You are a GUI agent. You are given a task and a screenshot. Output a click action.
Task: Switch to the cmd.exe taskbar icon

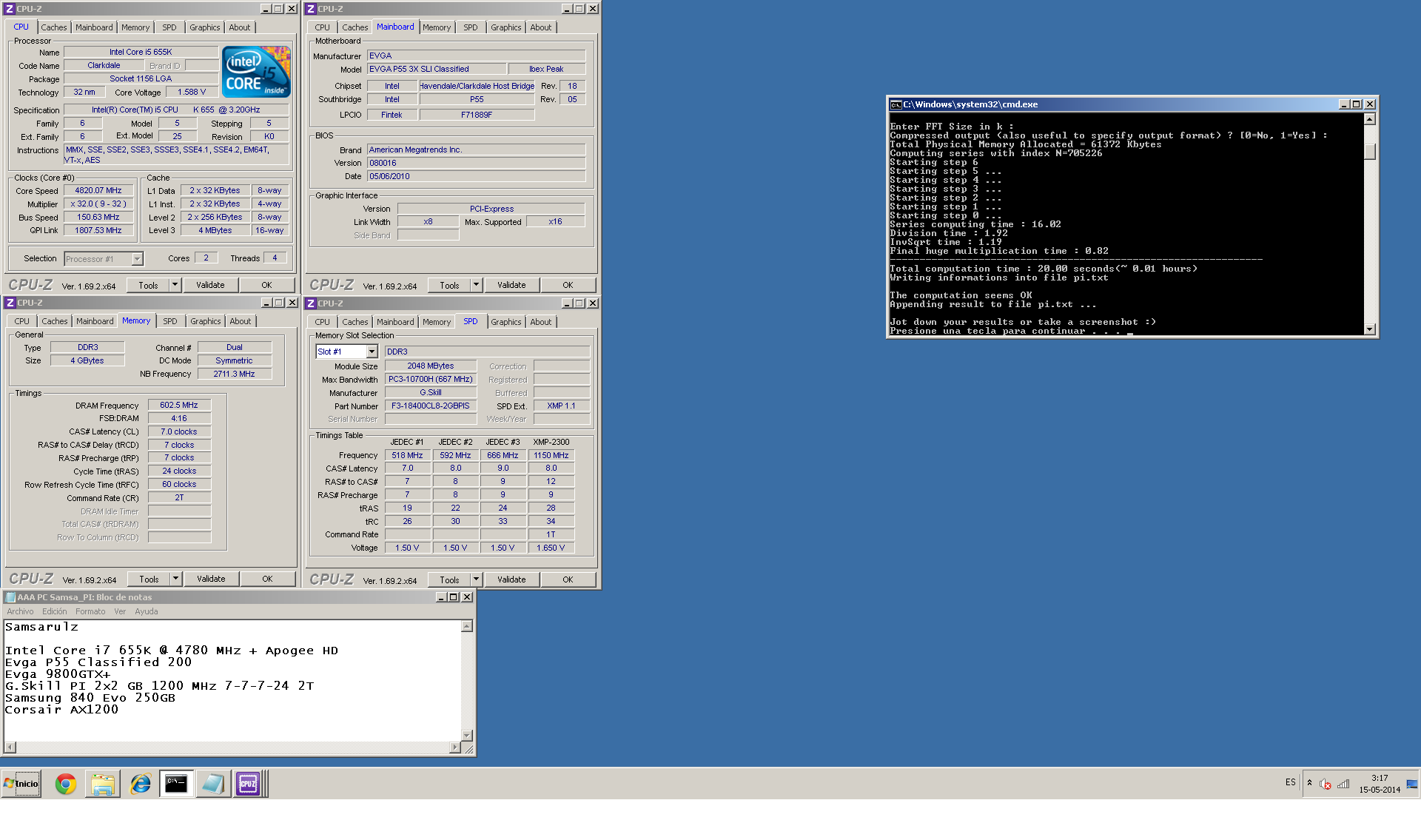click(176, 784)
